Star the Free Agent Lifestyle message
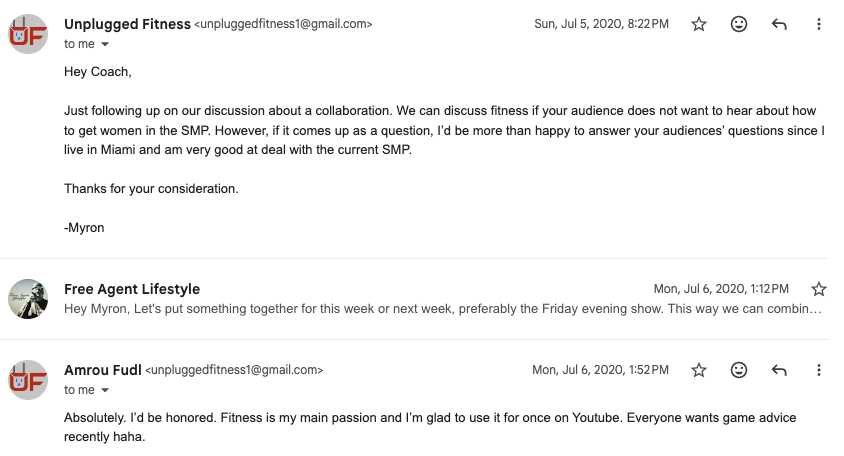The width and height of the screenshot is (844, 456). click(x=819, y=289)
